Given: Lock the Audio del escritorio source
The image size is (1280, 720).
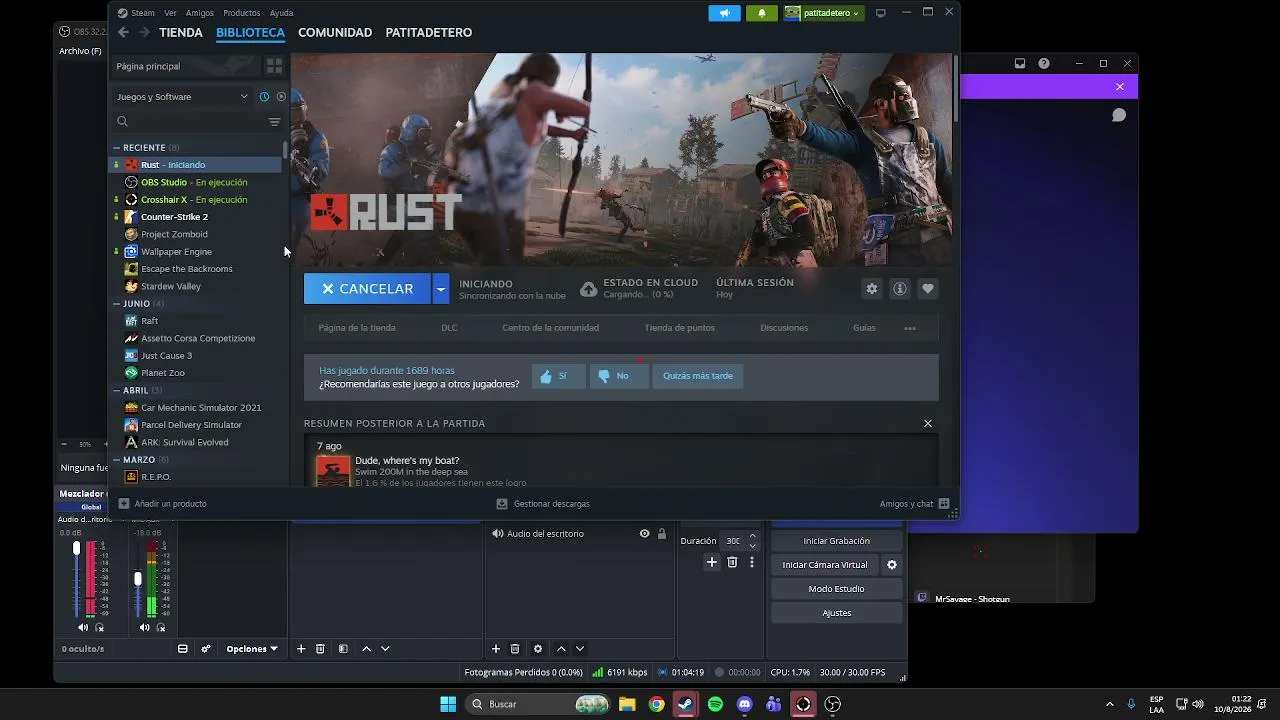Looking at the screenshot, I should (661, 534).
